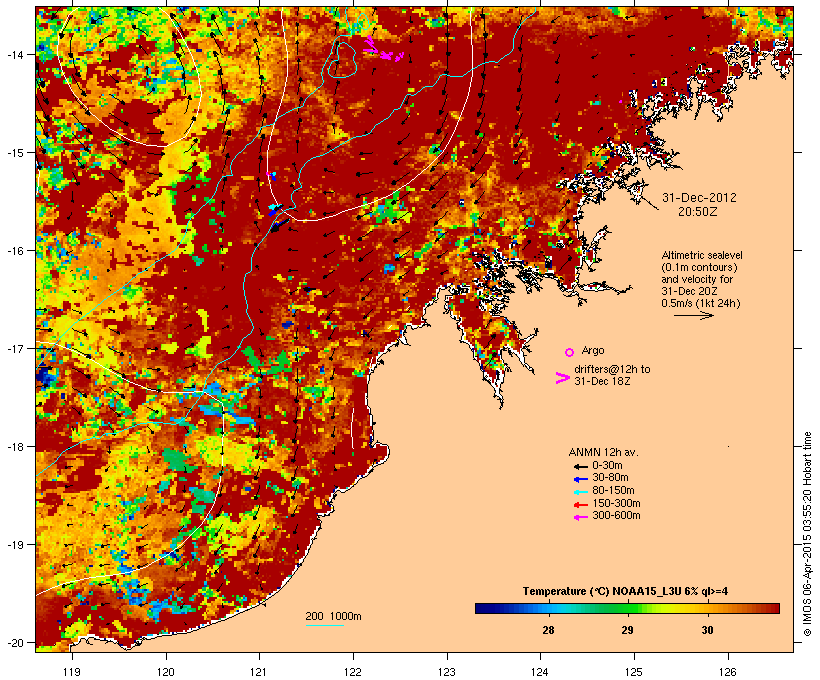820x680 pixels.
Task: Click the magenta drifters chevron legend symbol
Action: 562,378
